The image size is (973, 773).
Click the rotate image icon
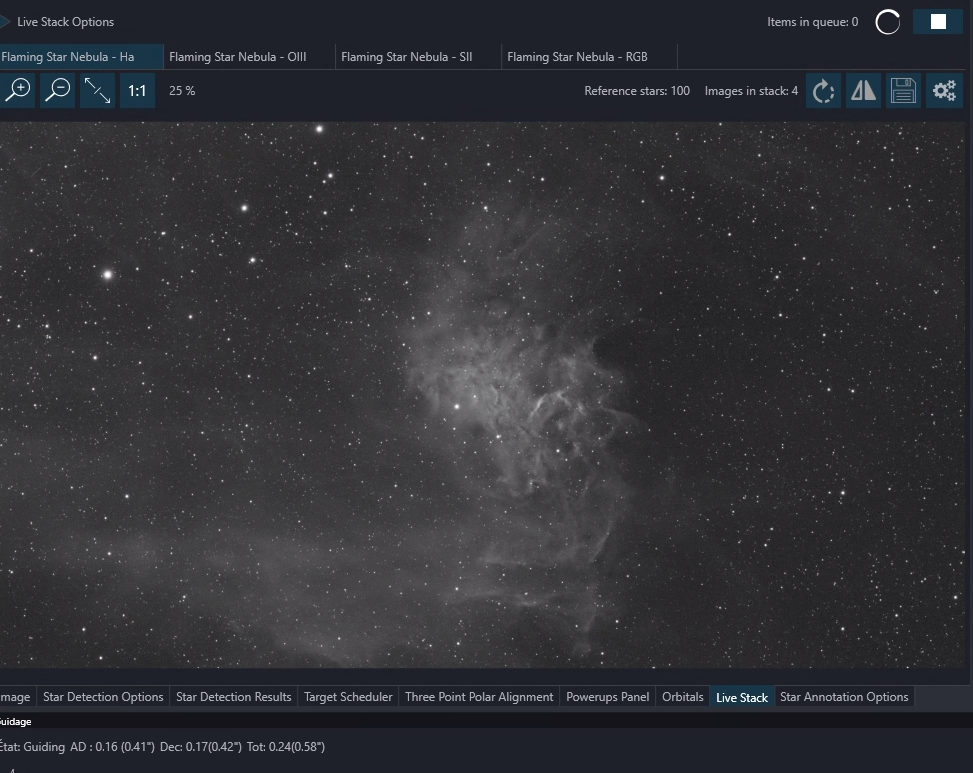823,91
